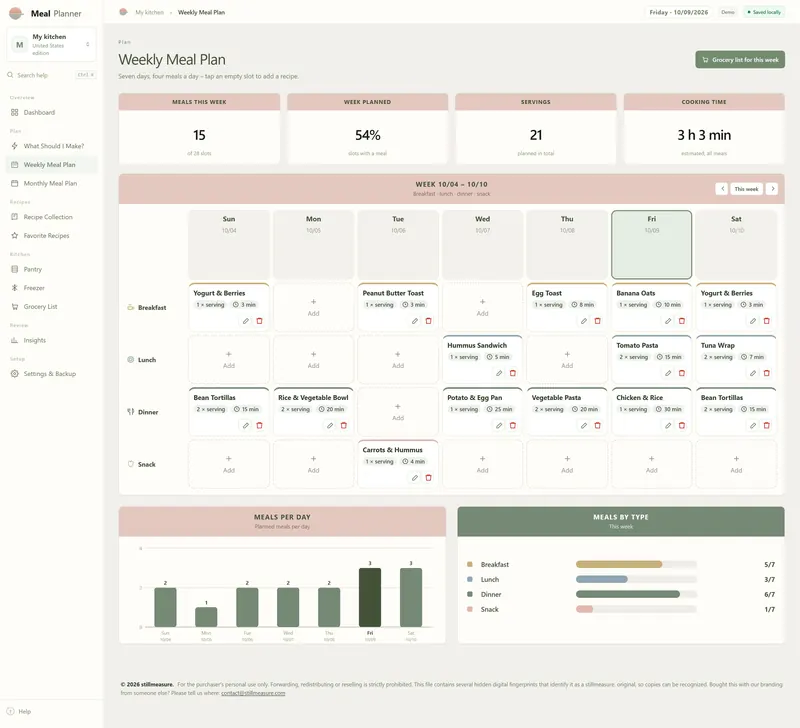Open Settings & Backup
Viewport: 800px width, 728px height.
(x=52, y=373)
